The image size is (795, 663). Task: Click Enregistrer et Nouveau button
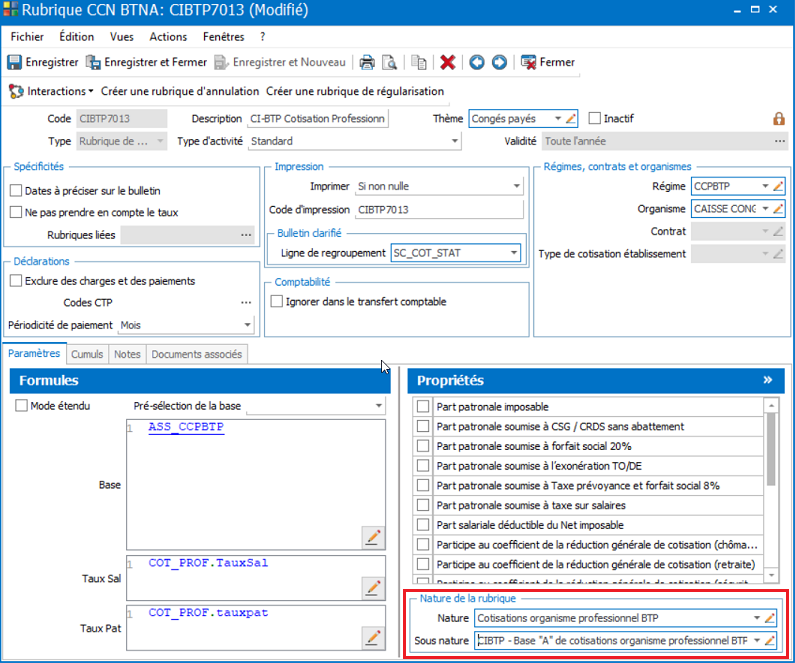[280, 62]
